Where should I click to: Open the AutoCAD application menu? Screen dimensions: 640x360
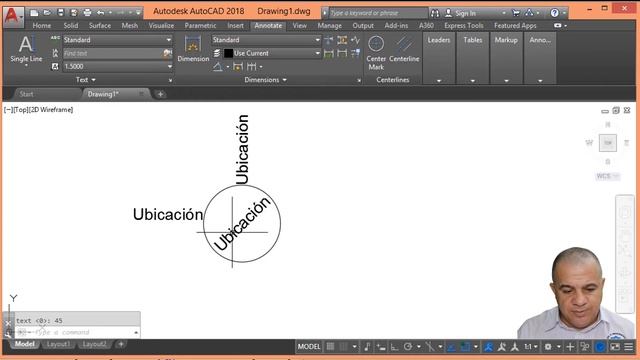(13, 16)
